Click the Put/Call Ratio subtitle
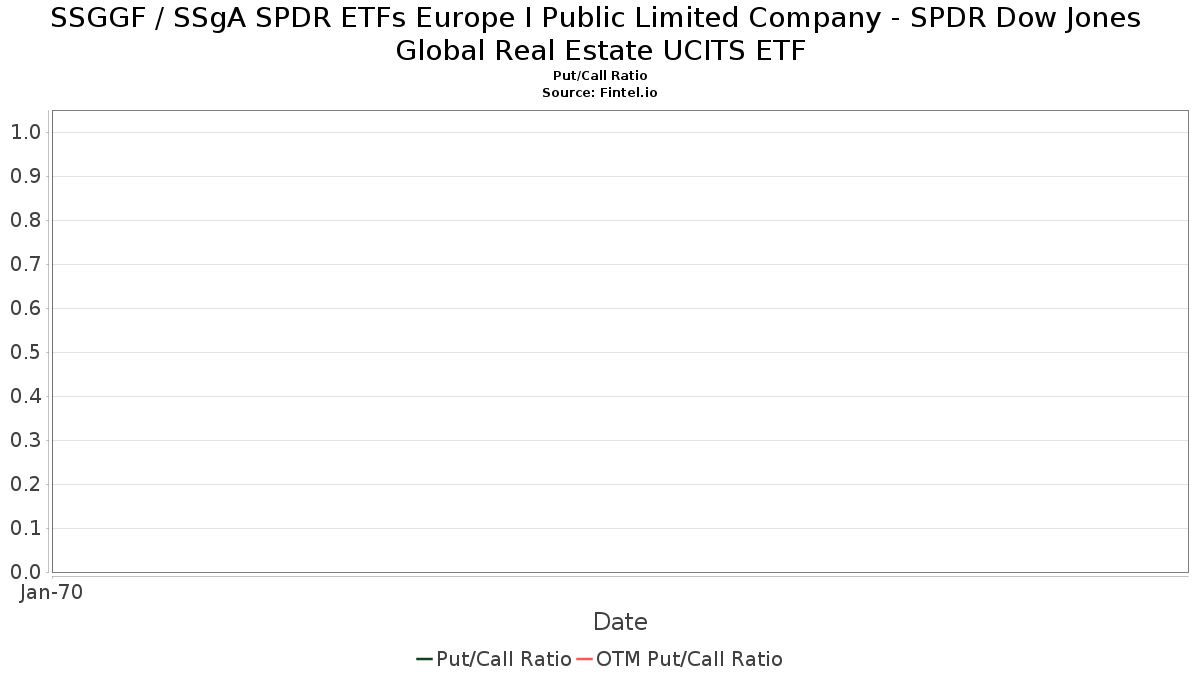Image resolution: width=1200 pixels, height=675 pixels. [600, 76]
